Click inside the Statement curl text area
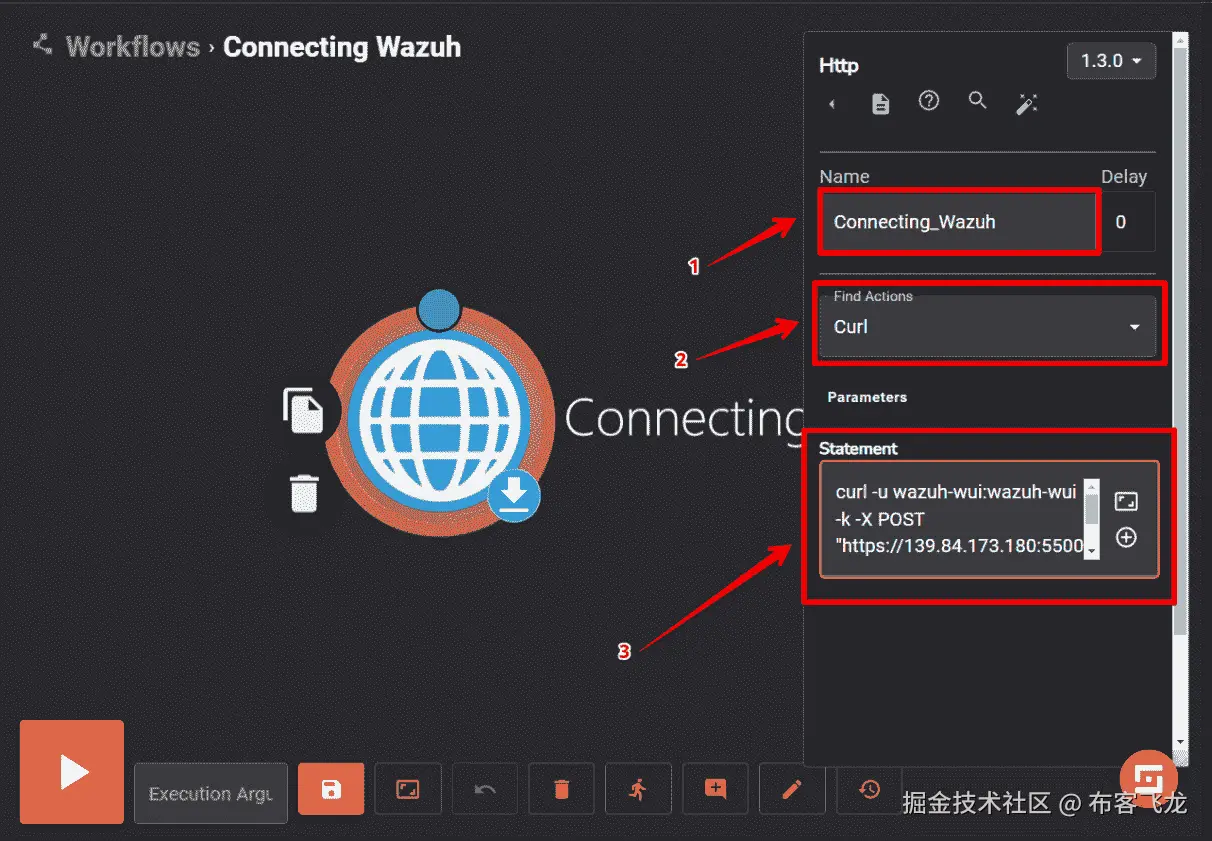The image size is (1212, 841). (x=959, y=518)
